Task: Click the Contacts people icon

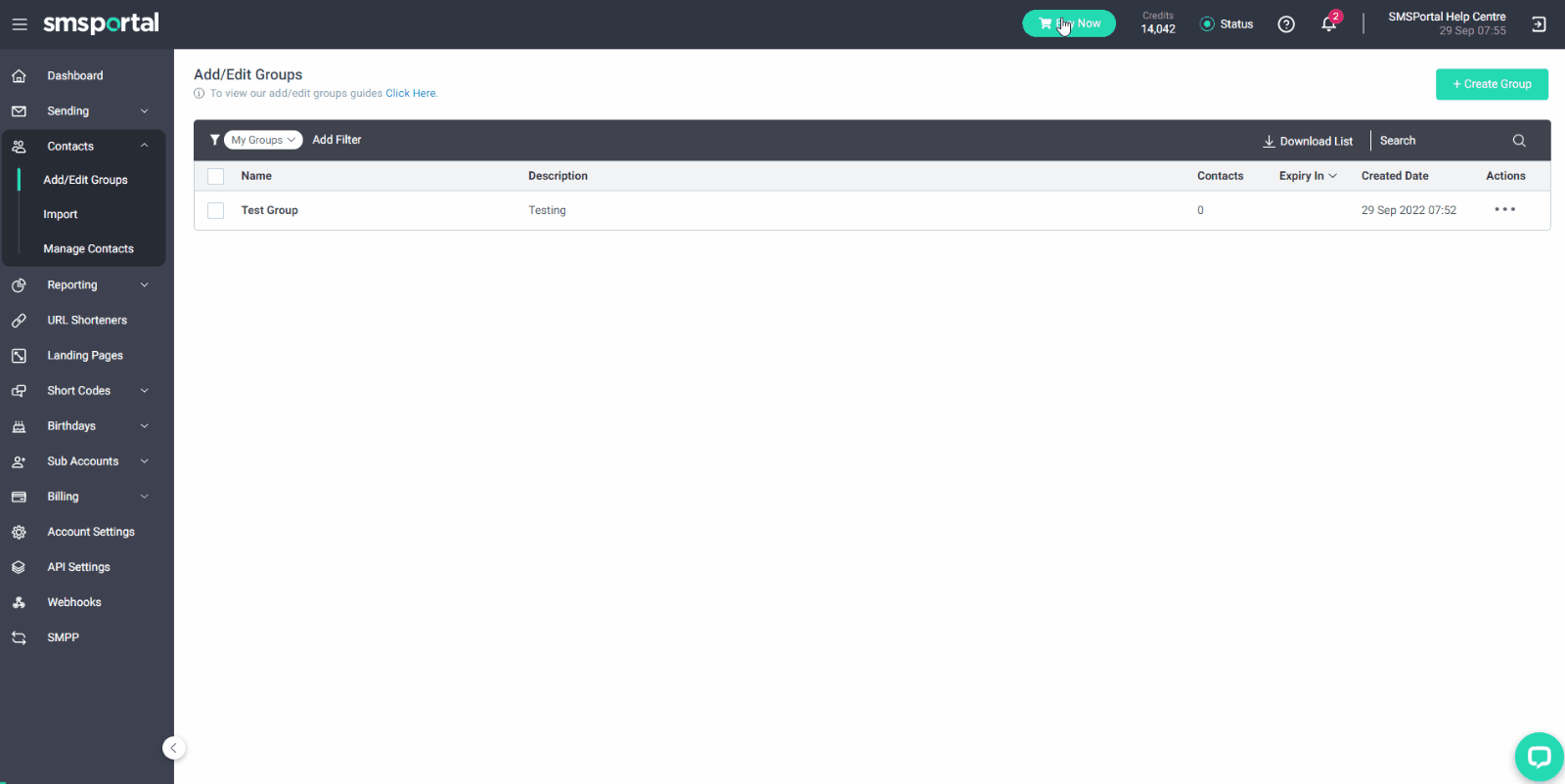Action: [19, 147]
